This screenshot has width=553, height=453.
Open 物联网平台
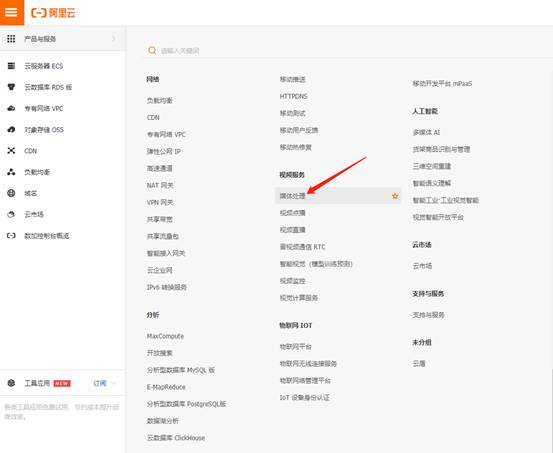click(296, 346)
